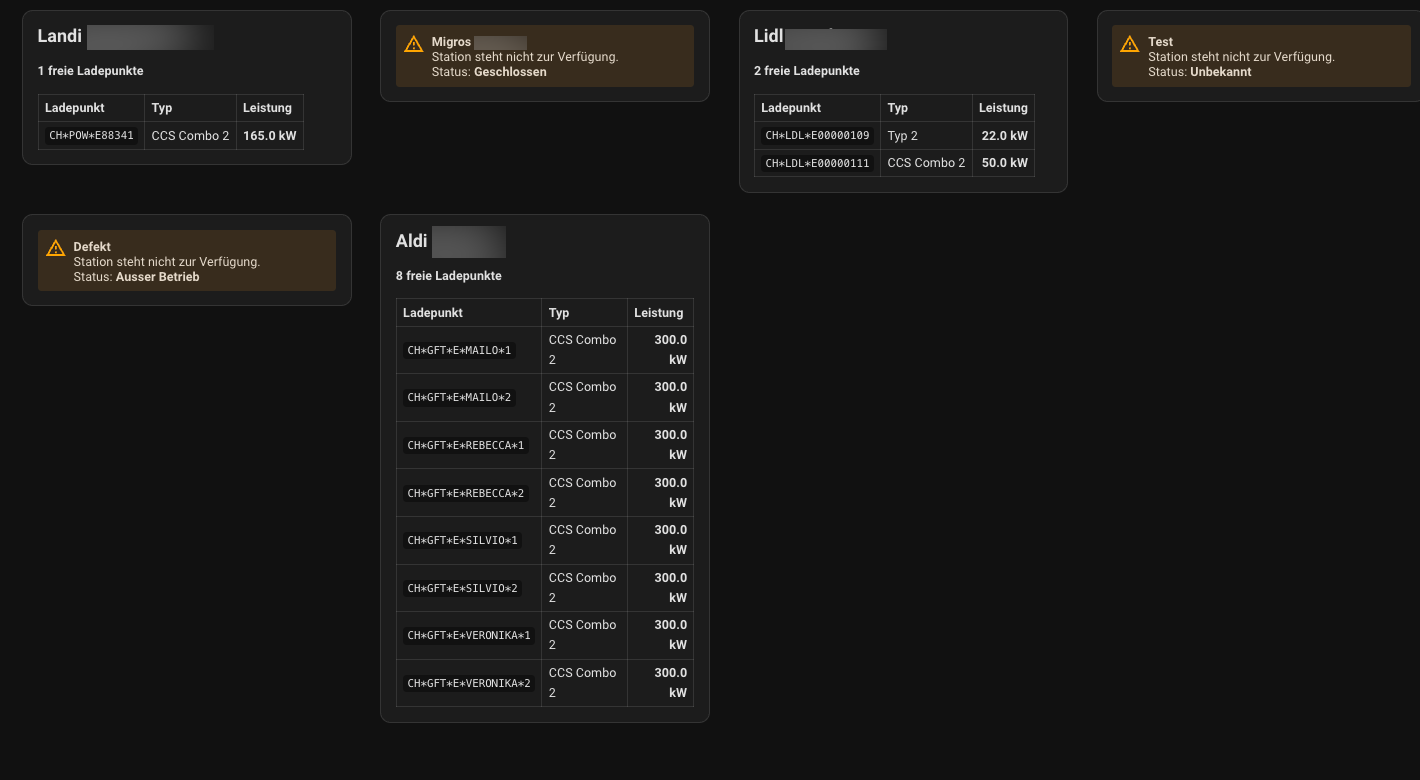
Task: Click charge point CH*GFT*E*MAILO*2
Action: point(459,398)
